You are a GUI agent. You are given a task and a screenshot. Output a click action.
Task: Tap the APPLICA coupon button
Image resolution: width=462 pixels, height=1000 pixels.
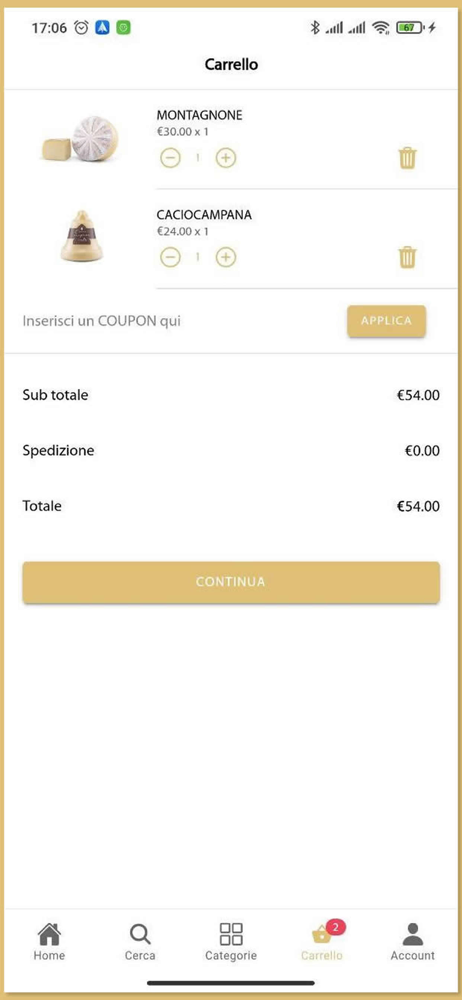coord(386,321)
